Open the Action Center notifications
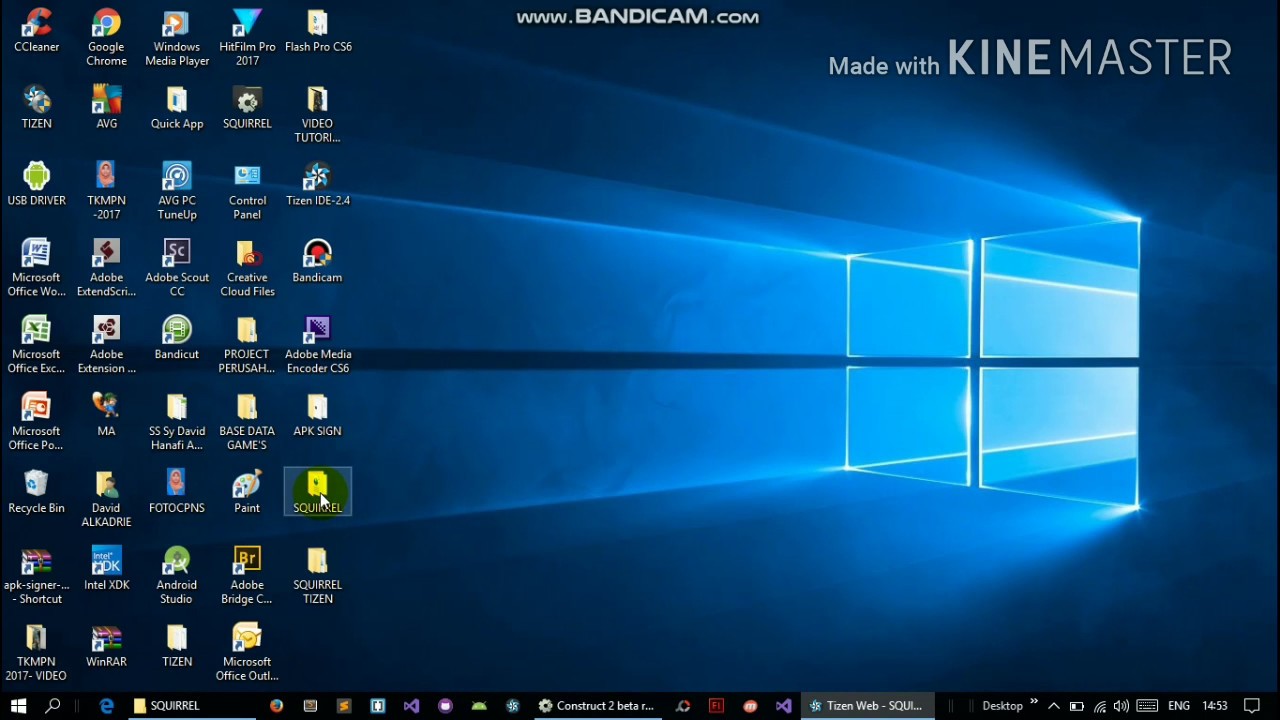 pos(1252,706)
